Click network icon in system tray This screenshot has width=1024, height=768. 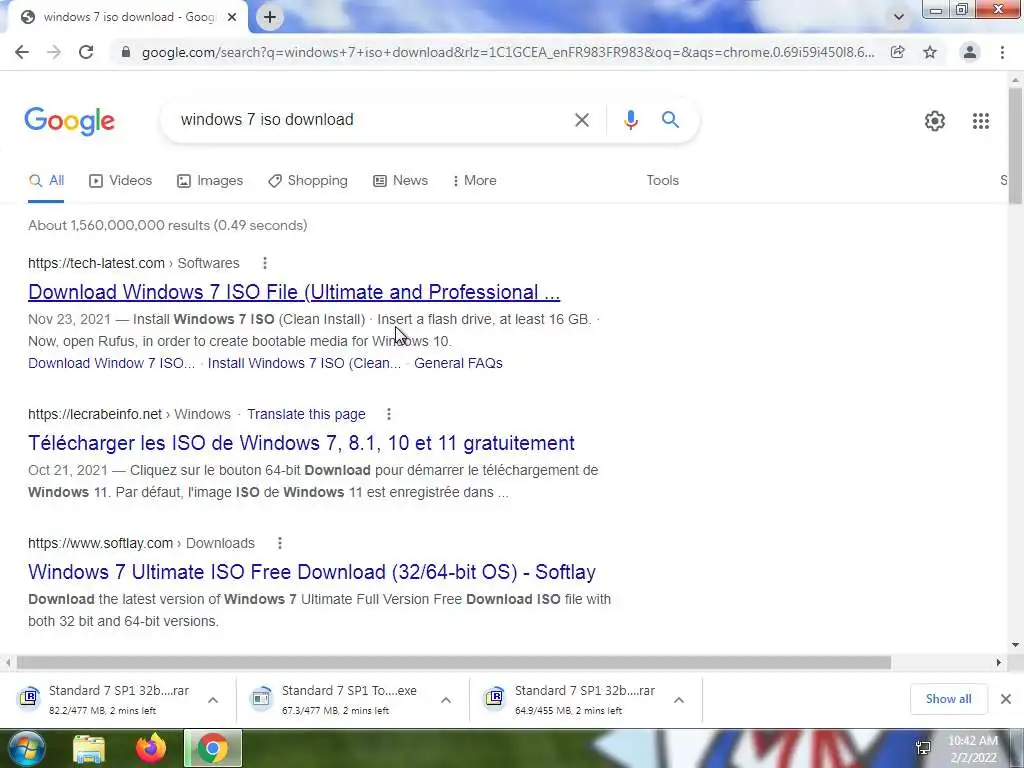[x=923, y=748]
